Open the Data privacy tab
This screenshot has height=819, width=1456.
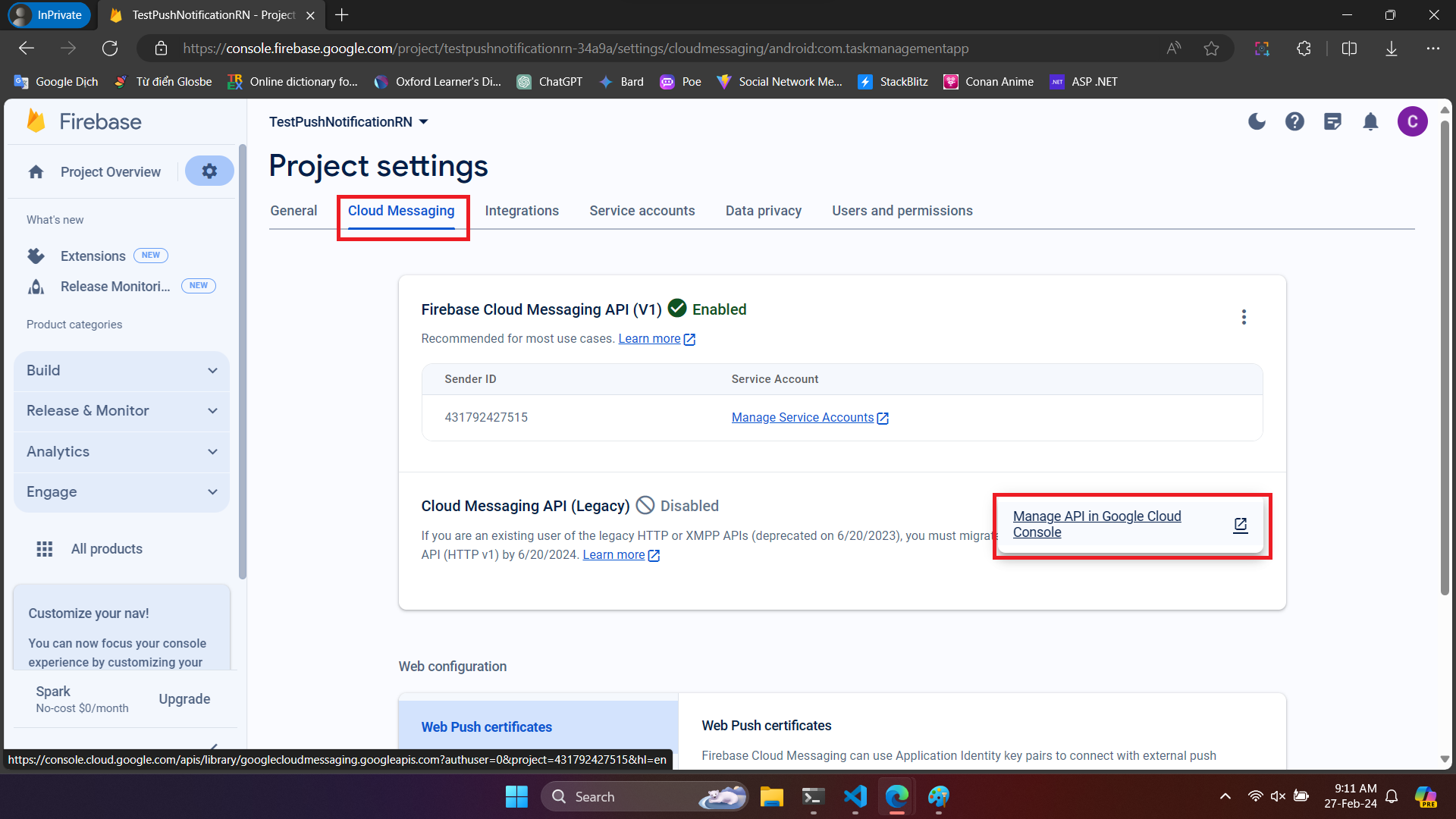(763, 211)
